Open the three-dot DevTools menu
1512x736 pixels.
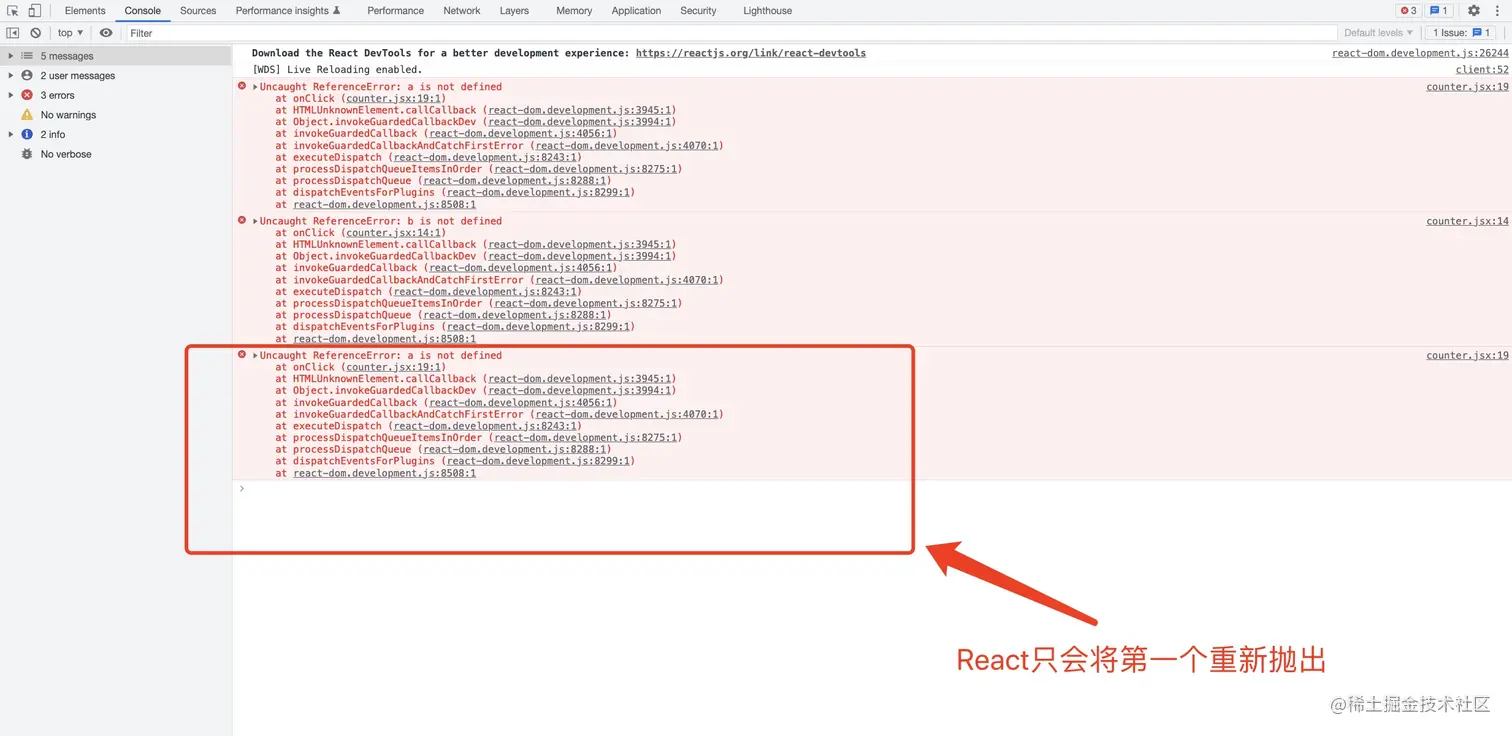(1497, 10)
